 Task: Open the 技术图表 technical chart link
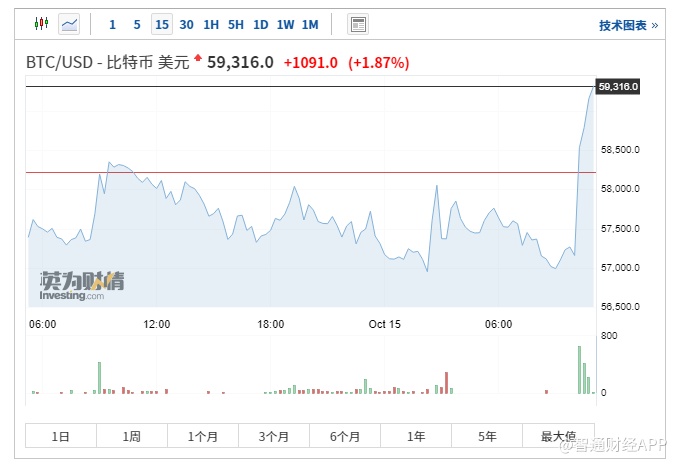coord(628,25)
